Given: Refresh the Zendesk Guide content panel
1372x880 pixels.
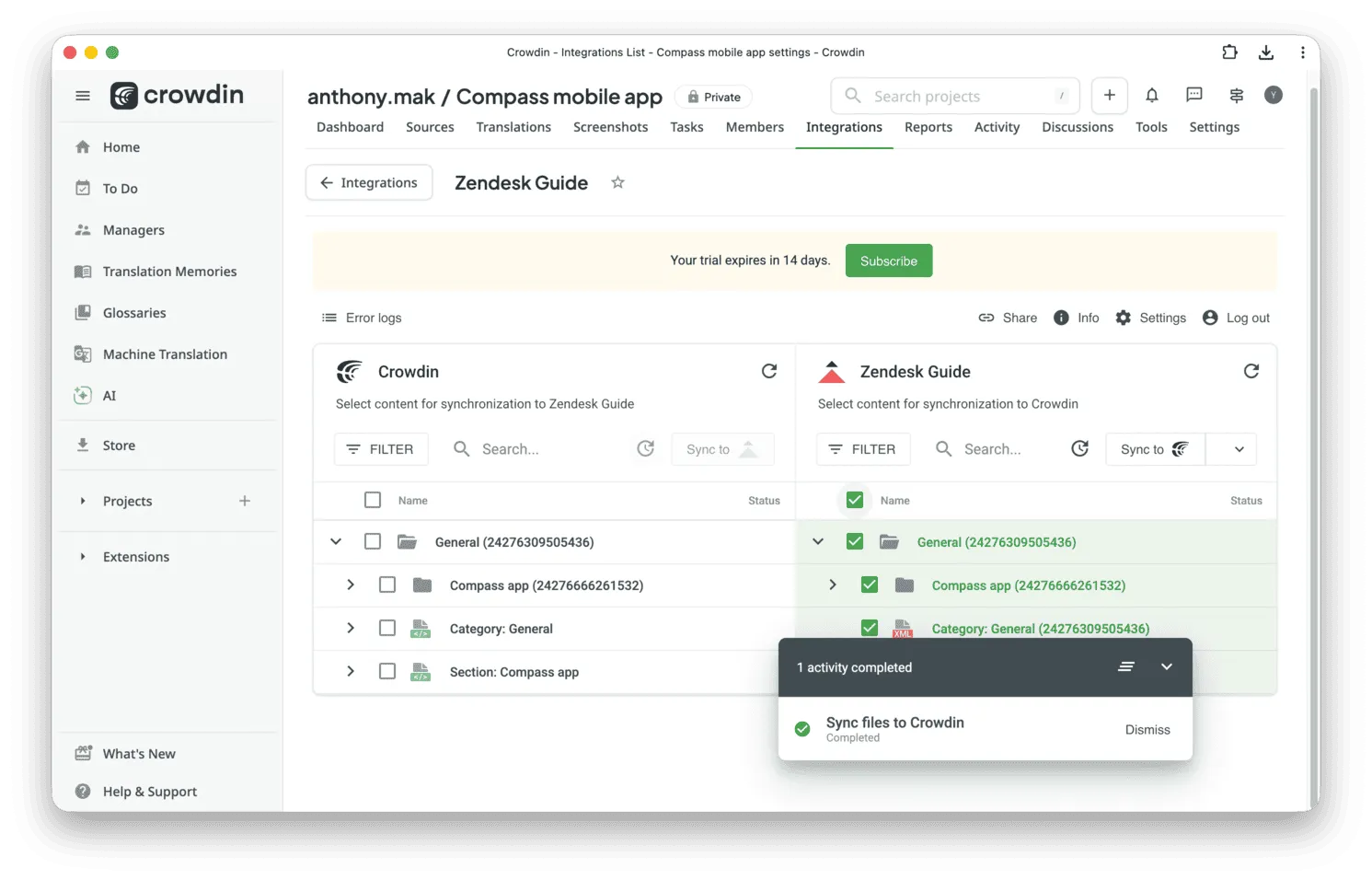Looking at the screenshot, I should click(1251, 370).
